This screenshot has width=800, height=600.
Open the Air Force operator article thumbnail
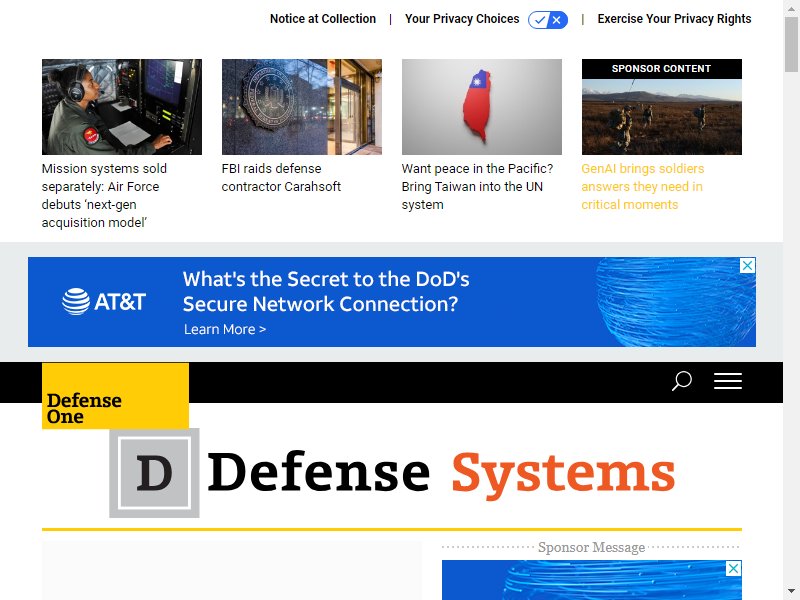click(122, 107)
